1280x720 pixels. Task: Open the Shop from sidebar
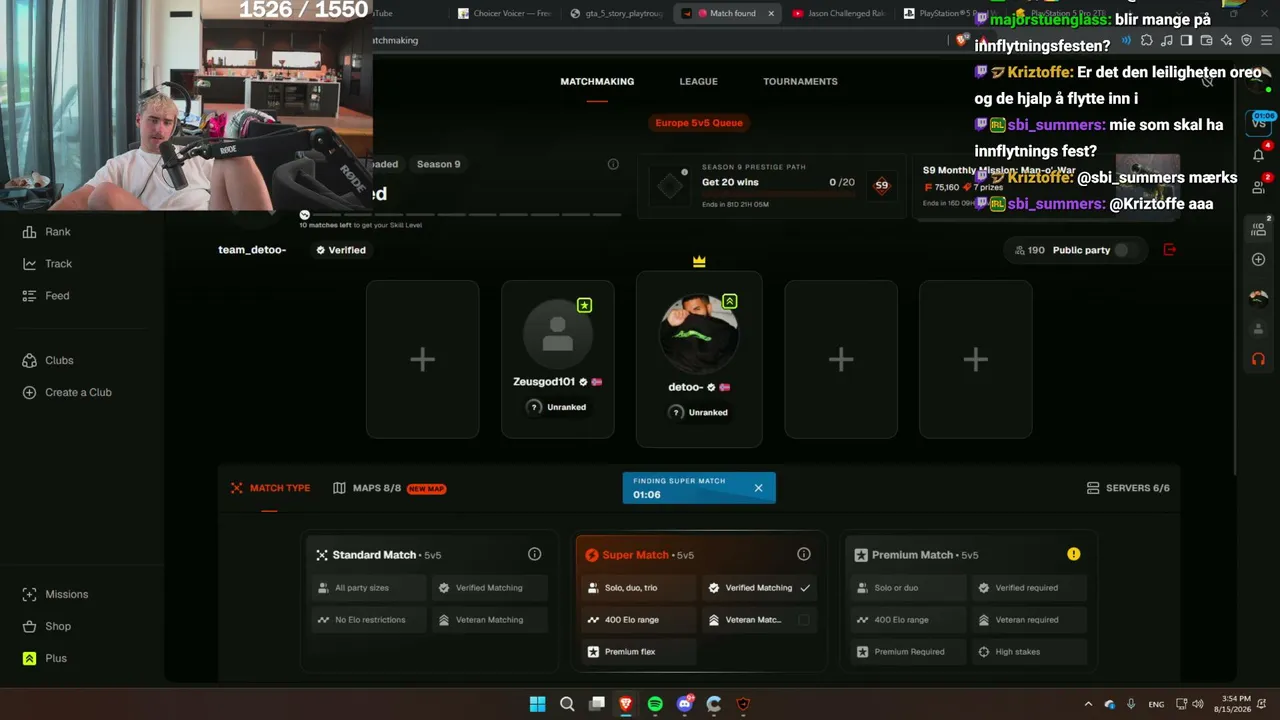click(x=46, y=626)
